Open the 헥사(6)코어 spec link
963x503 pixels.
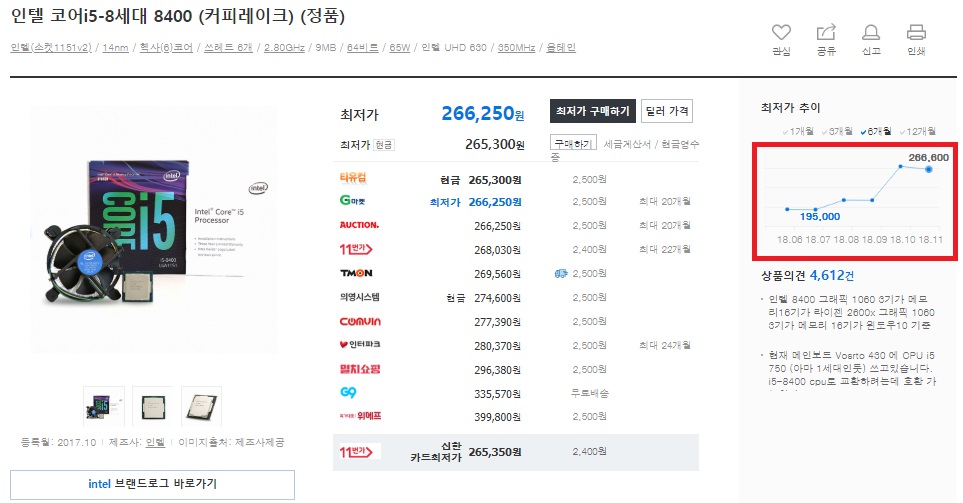click(x=166, y=47)
